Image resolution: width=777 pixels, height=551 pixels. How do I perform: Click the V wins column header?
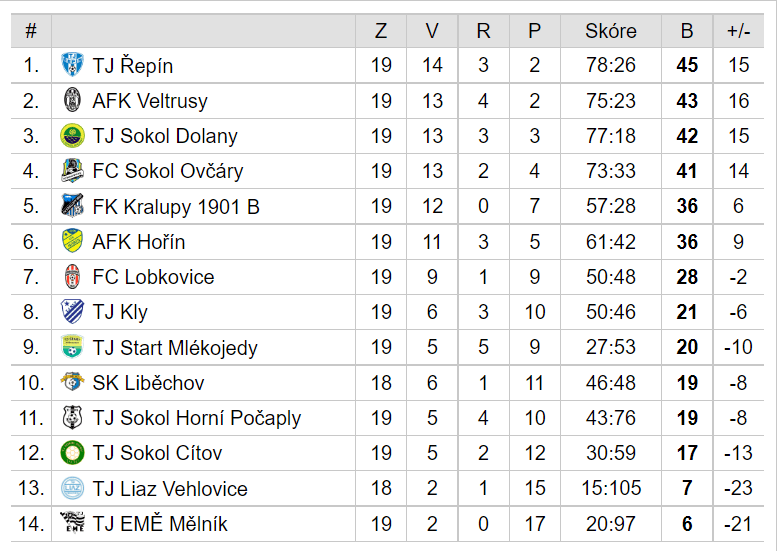tap(432, 31)
